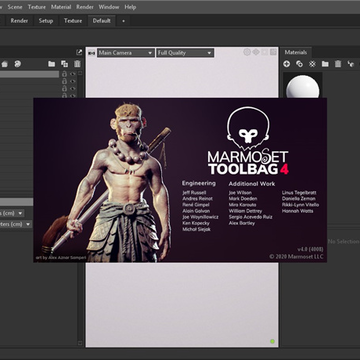The height and width of the screenshot is (360, 360).
Task: Delete material with Materials trash icon
Action: click(338, 64)
